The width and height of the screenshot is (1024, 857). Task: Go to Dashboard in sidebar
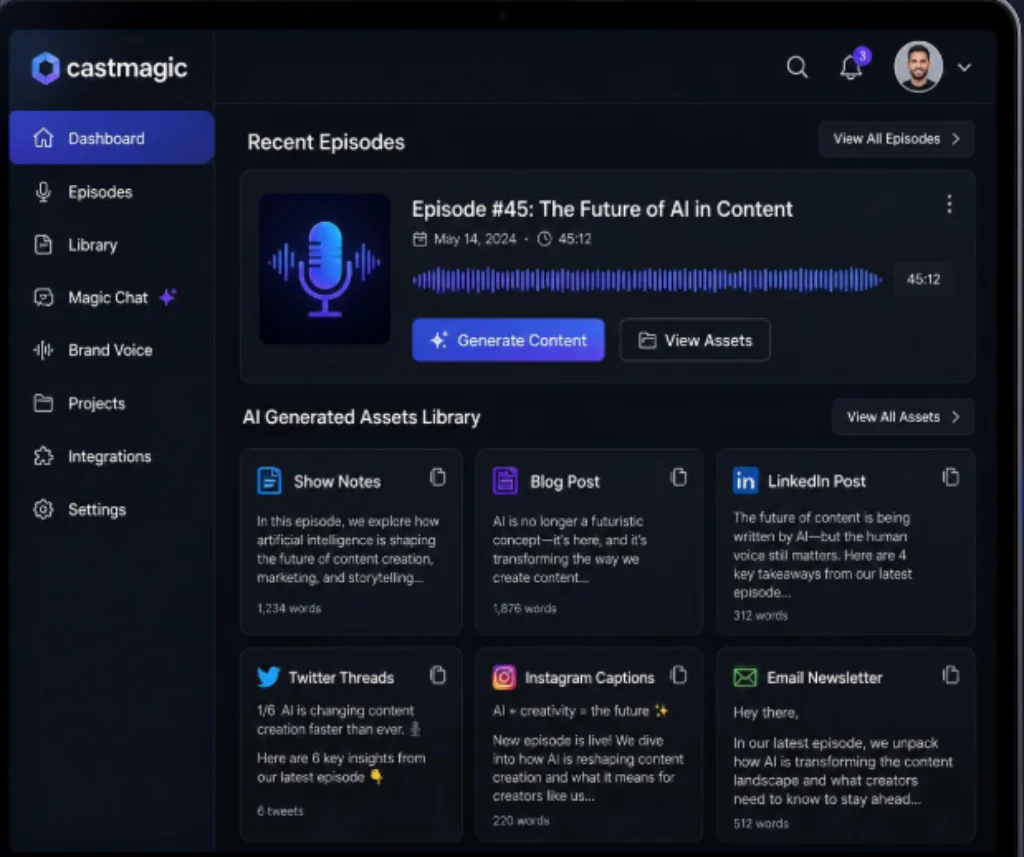[112, 138]
